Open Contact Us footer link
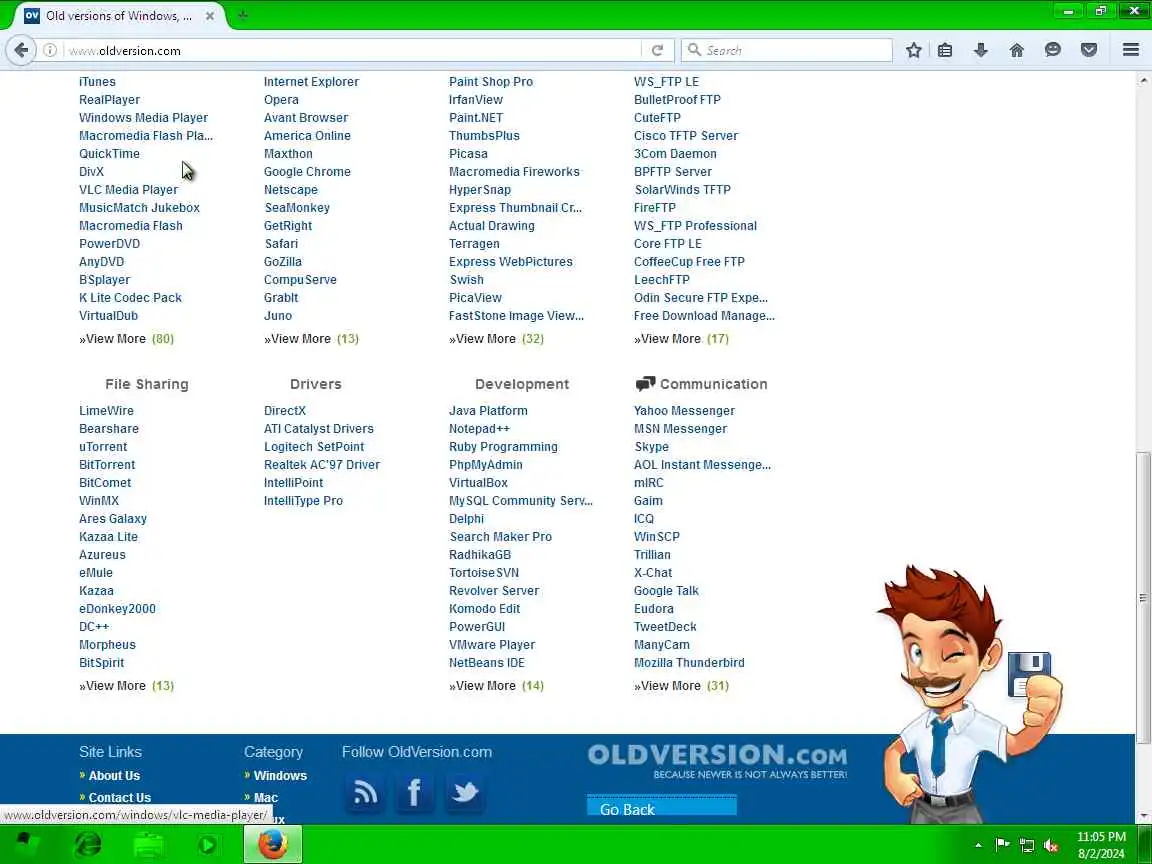 tap(120, 798)
